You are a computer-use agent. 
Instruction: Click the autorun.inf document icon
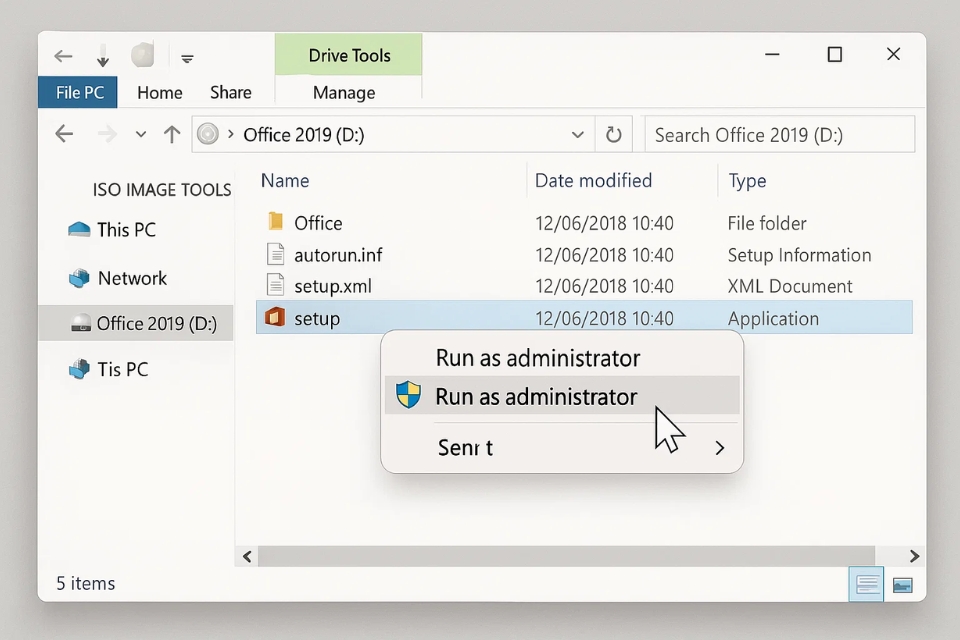click(276, 254)
